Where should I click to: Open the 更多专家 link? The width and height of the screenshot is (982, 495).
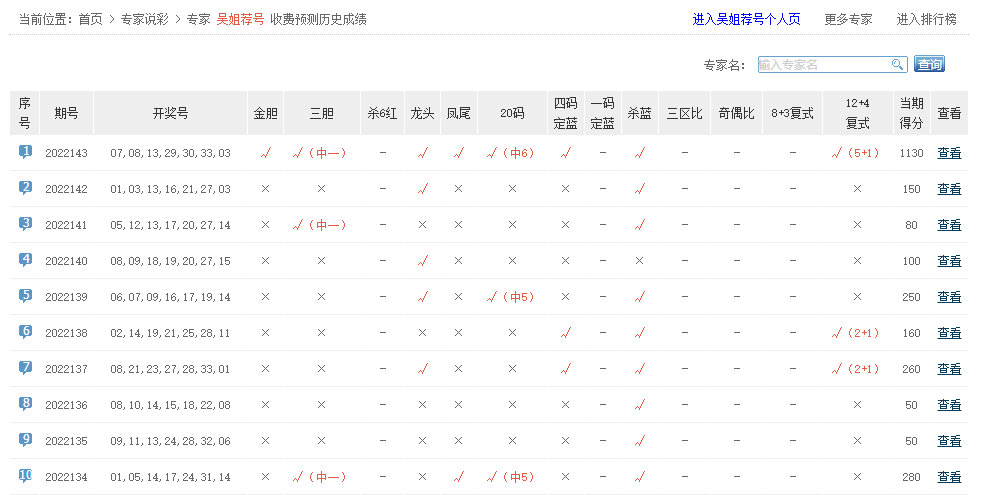tap(848, 19)
